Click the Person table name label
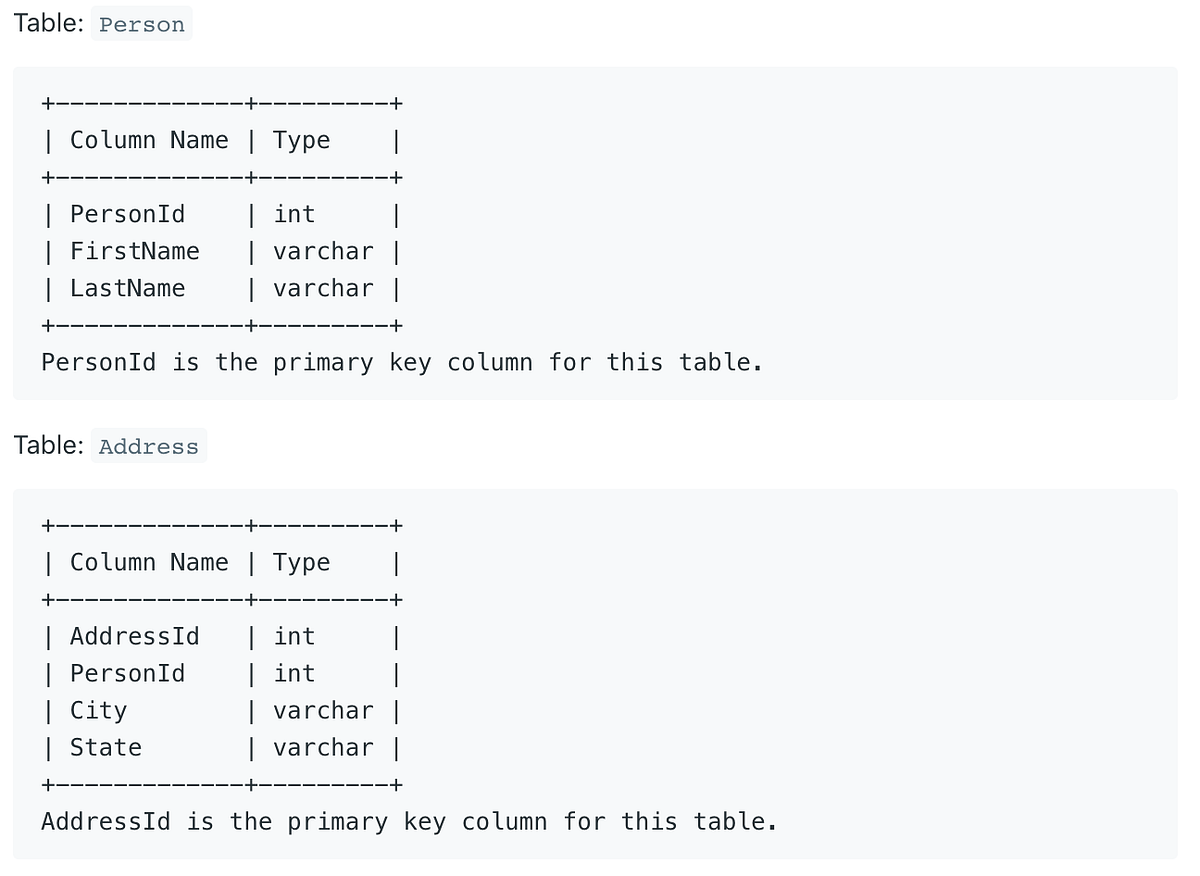This screenshot has width=1200, height=876. point(142,25)
